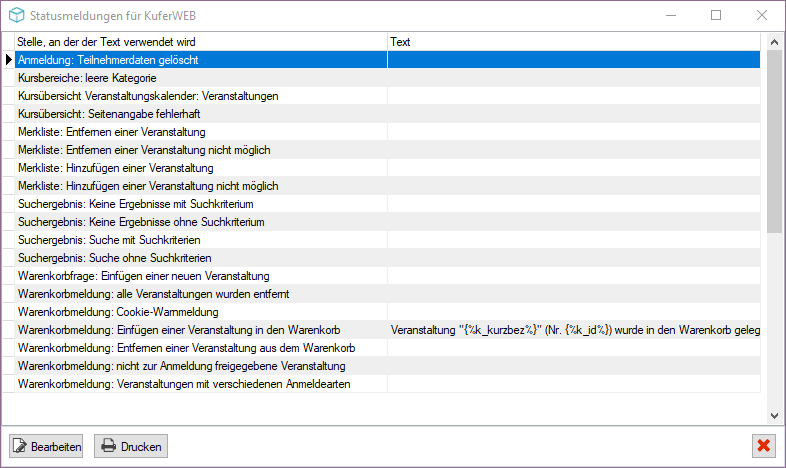786x468 pixels.
Task: Click the KuferWEB cube icon in title bar
Action: click(17, 15)
